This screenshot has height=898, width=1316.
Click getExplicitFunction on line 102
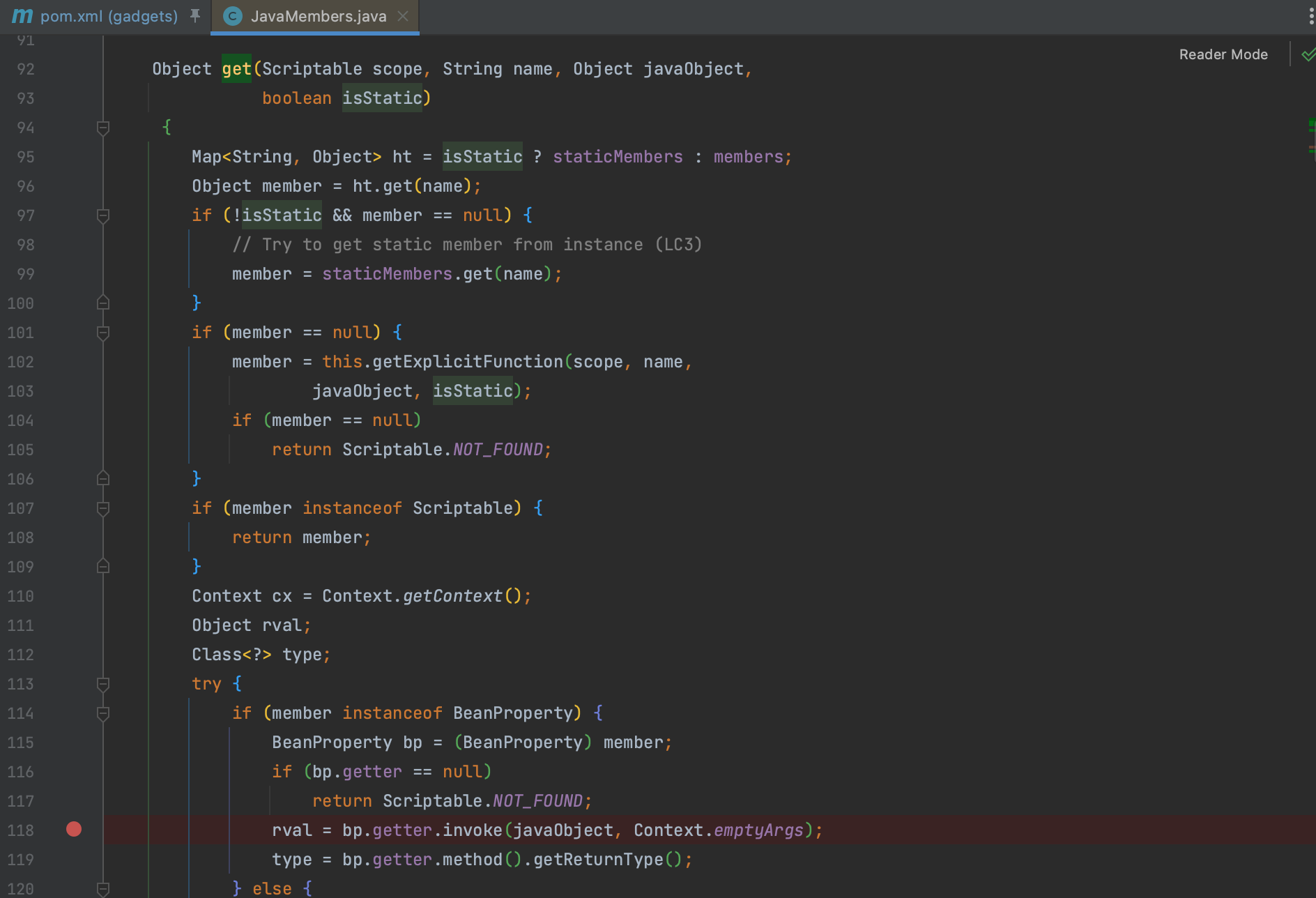click(467, 362)
